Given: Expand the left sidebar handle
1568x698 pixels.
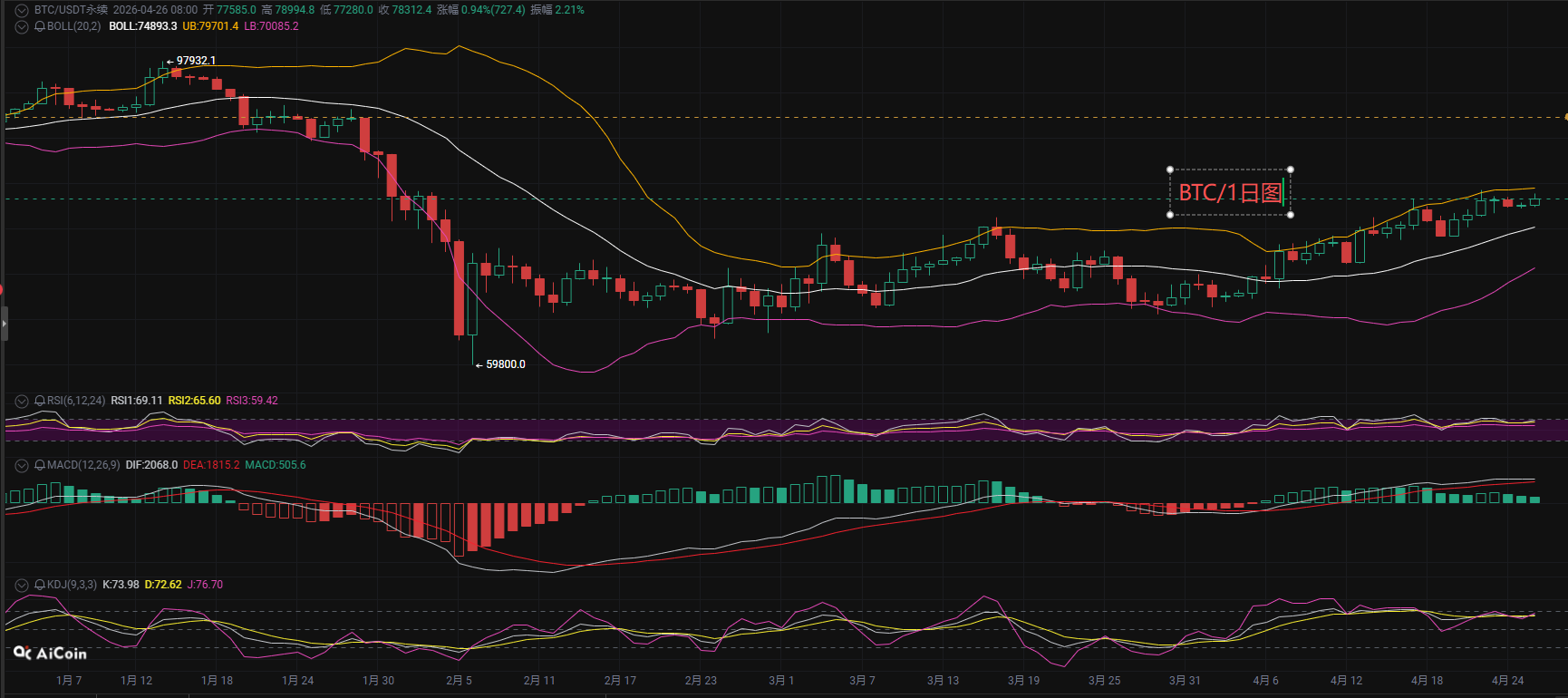Looking at the screenshot, I should 4,323.
